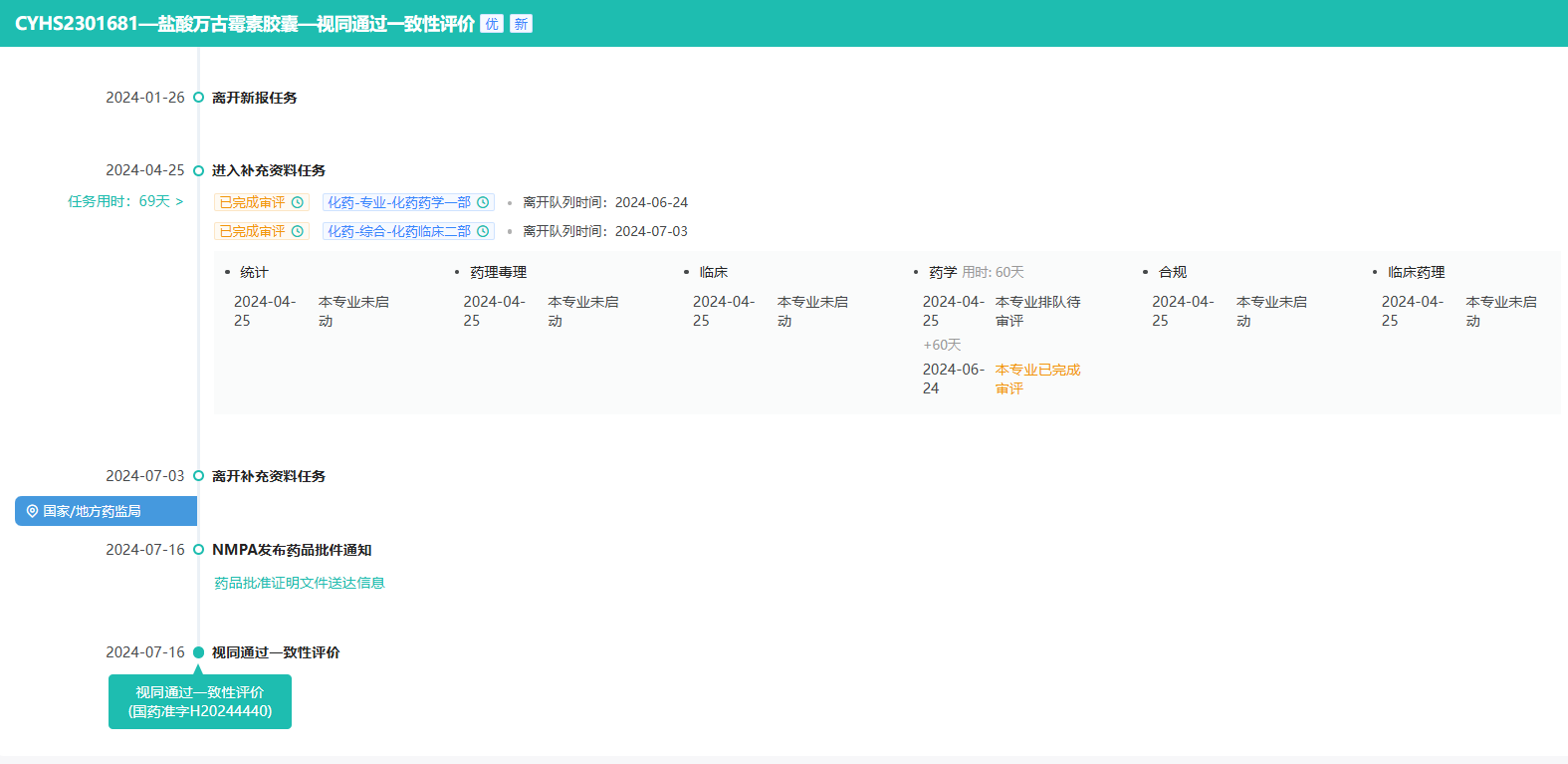The height and width of the screenshot is (764, 1568).
Task: Click the 药理毒理 column heading
Action: coord(499,272)
